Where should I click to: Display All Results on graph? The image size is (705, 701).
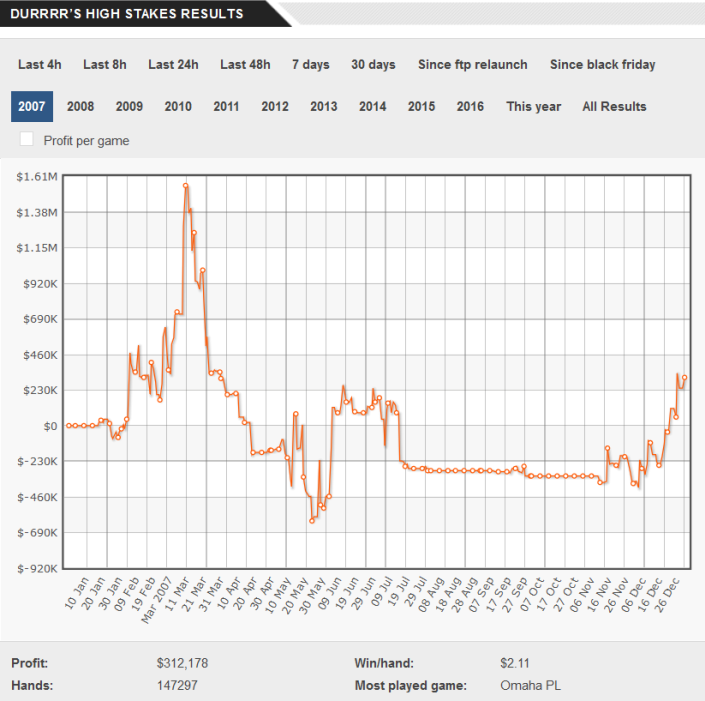click(x=614, y=106)
